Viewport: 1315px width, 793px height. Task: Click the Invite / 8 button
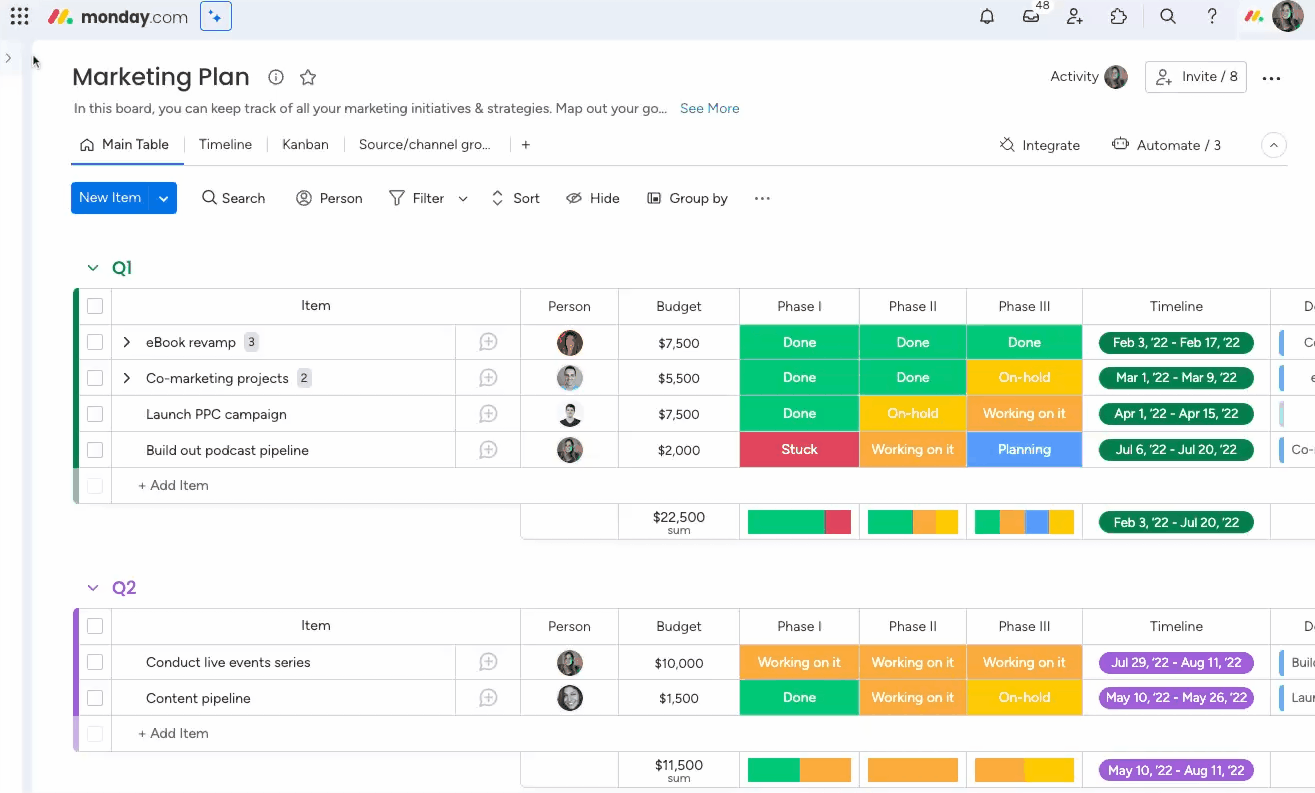(x=1195, y=77)
